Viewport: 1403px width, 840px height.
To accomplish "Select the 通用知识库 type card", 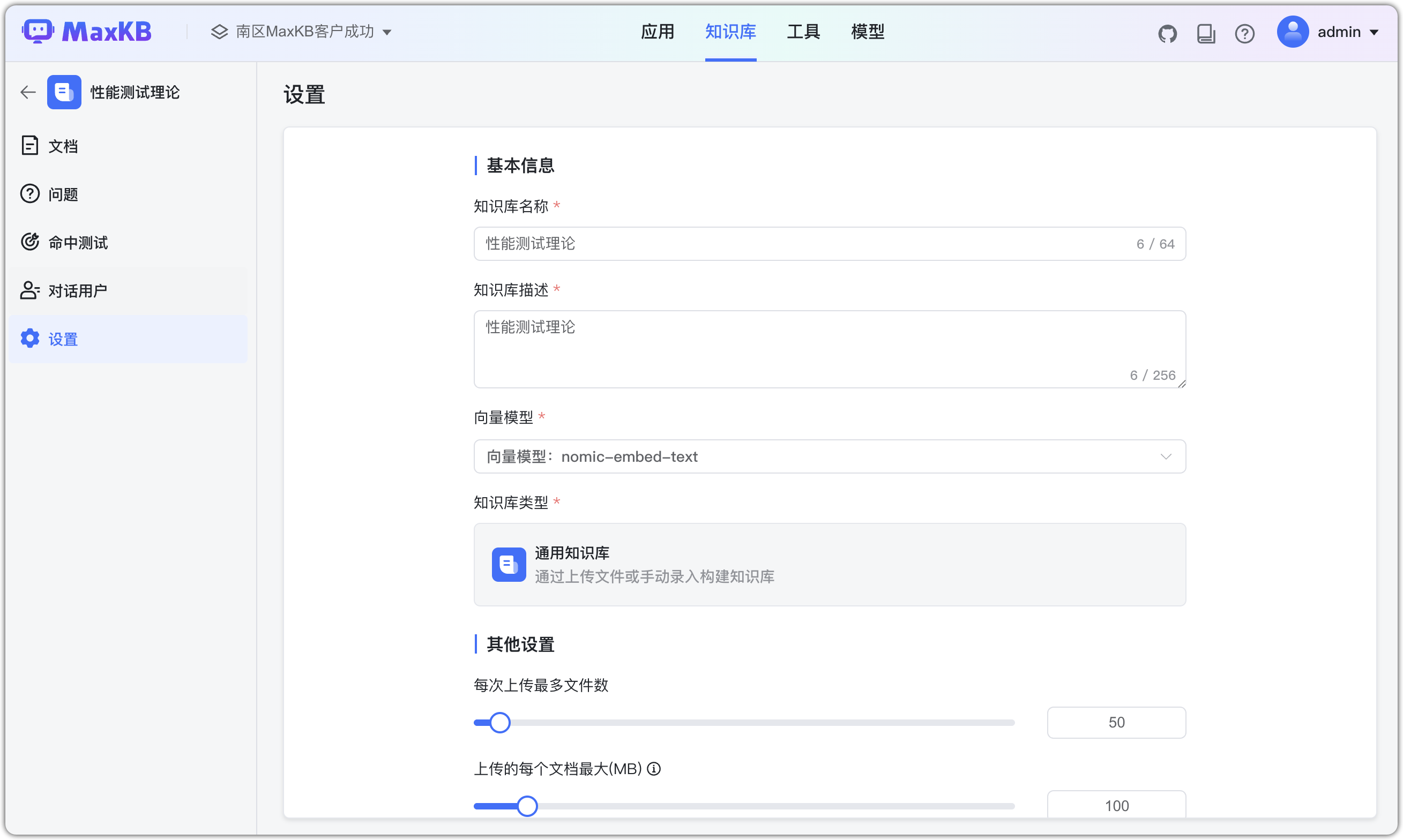I will [830, 564].
